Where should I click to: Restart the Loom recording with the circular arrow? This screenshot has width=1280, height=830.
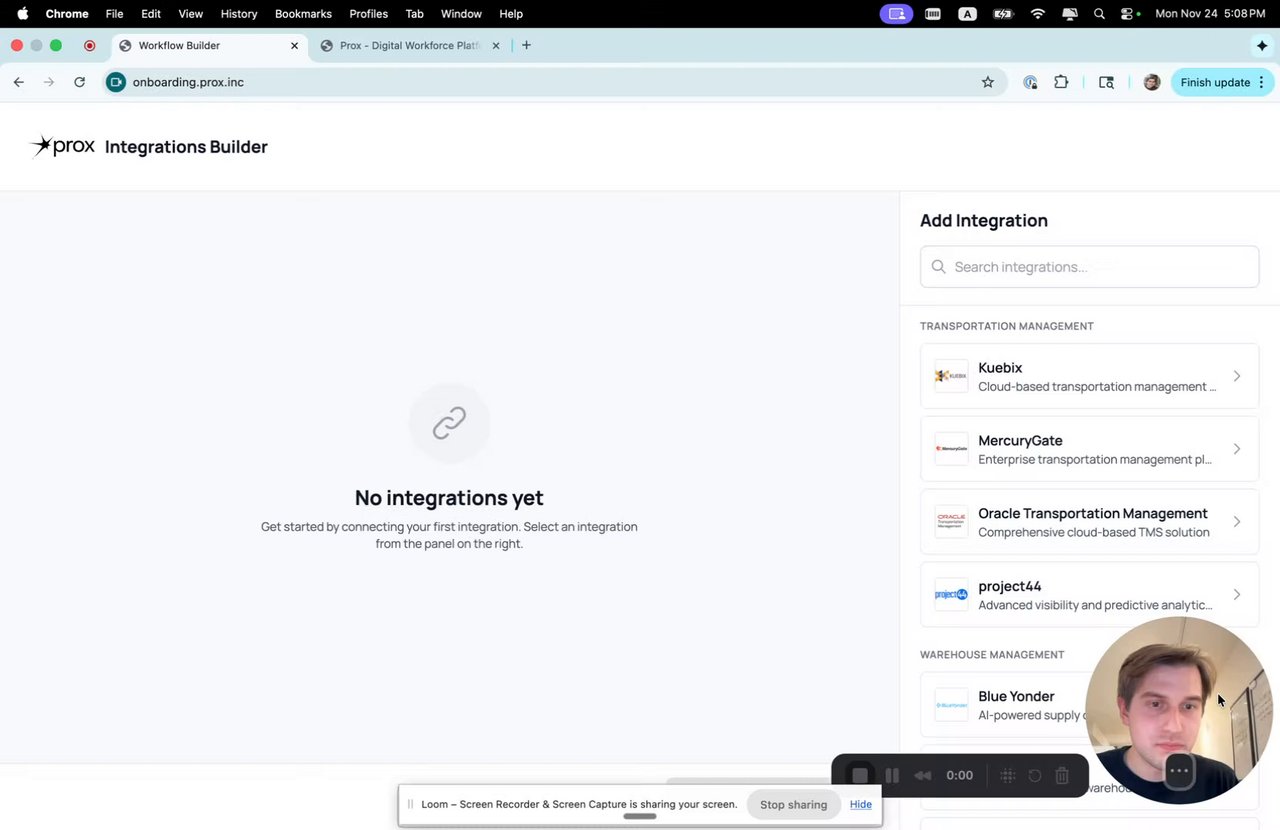1035,775
